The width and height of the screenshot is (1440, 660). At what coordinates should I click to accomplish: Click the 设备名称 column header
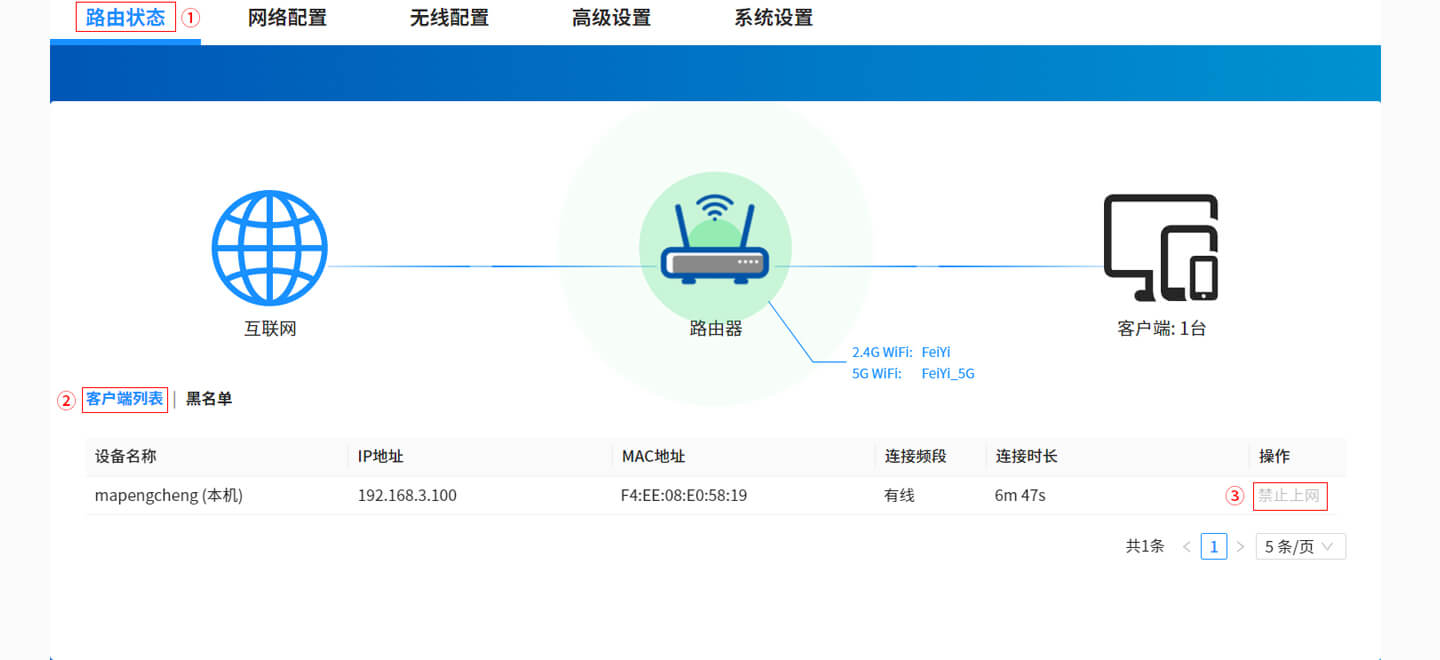(123, 456)
